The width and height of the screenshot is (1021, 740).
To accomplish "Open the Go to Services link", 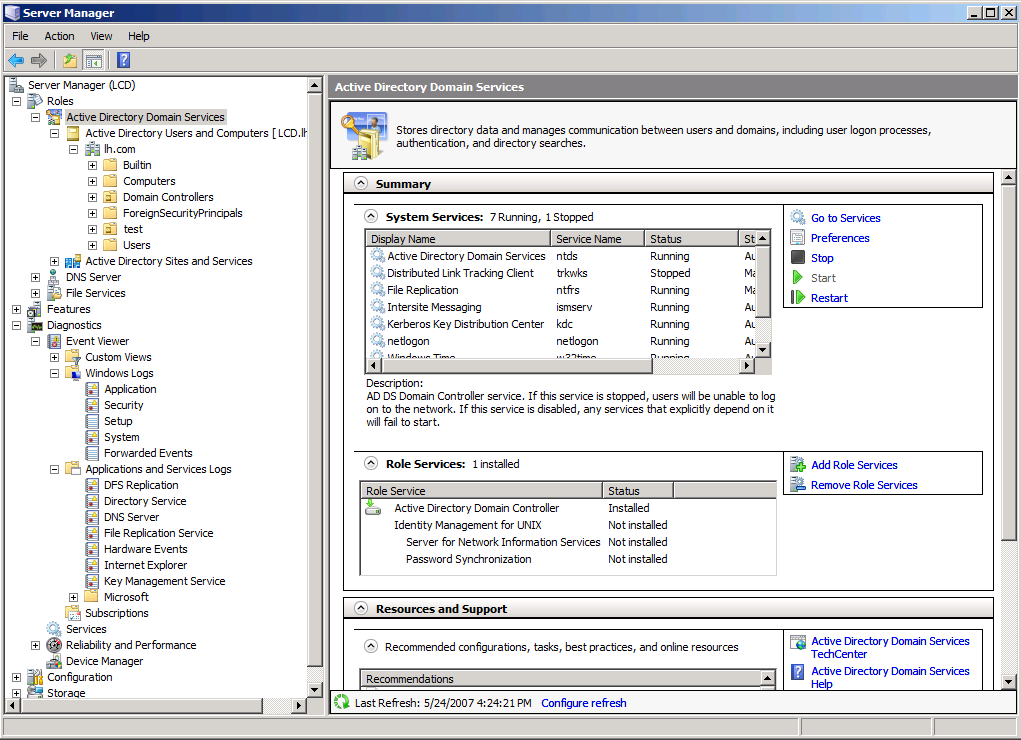I will coord(845,218).
